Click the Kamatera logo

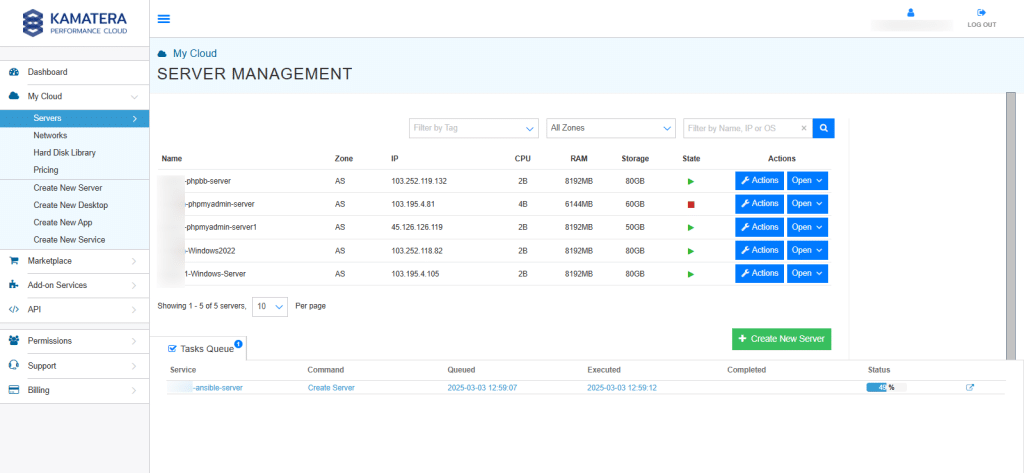[75, 23]
